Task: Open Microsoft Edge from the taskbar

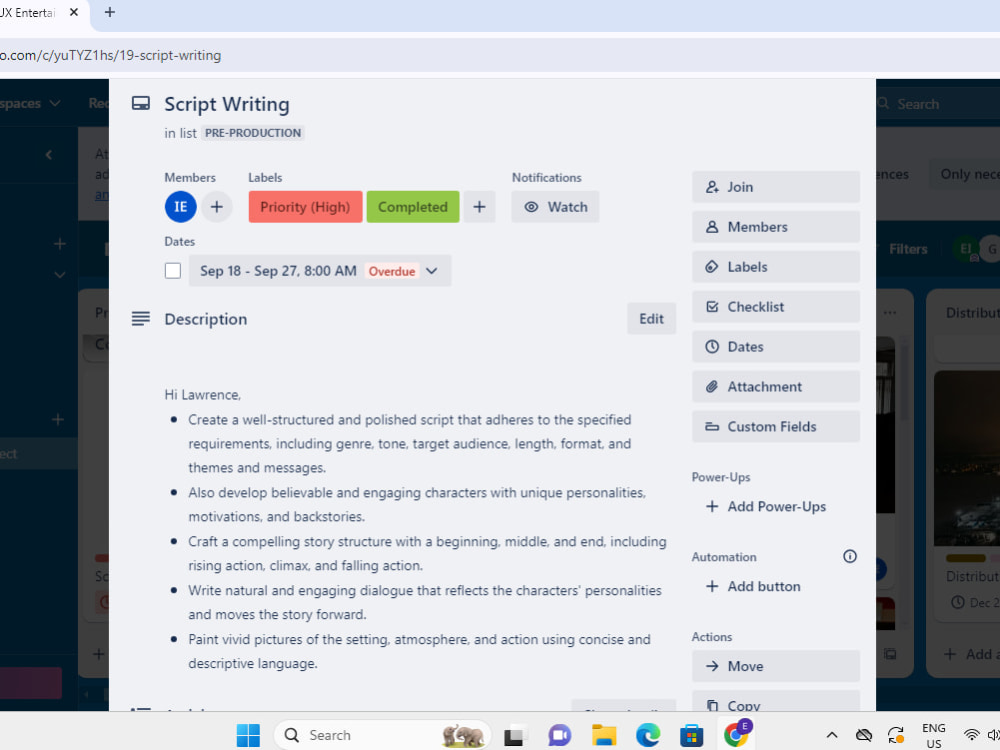Action: tap(648, 735)
